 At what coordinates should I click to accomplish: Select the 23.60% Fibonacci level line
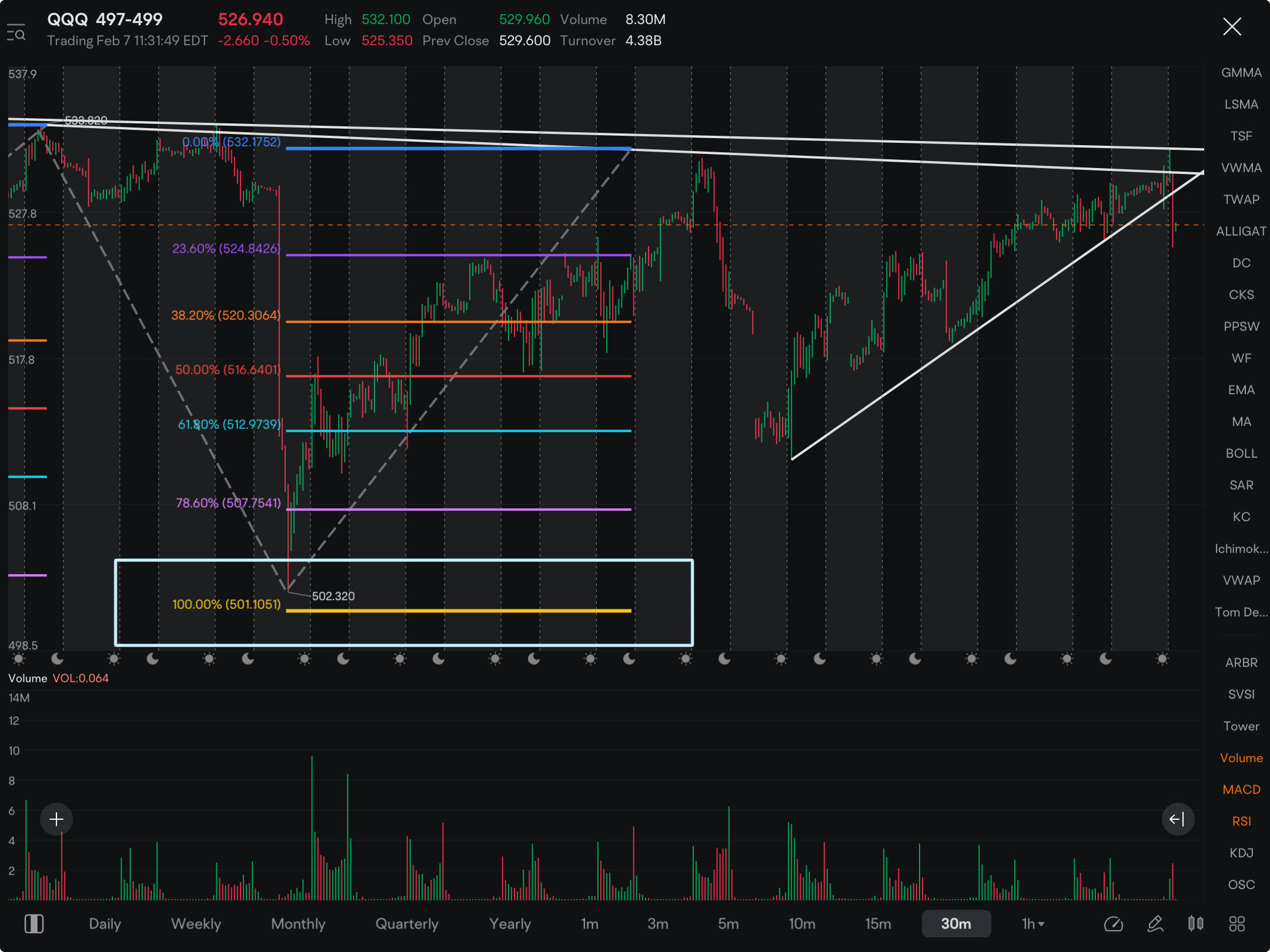459,255
